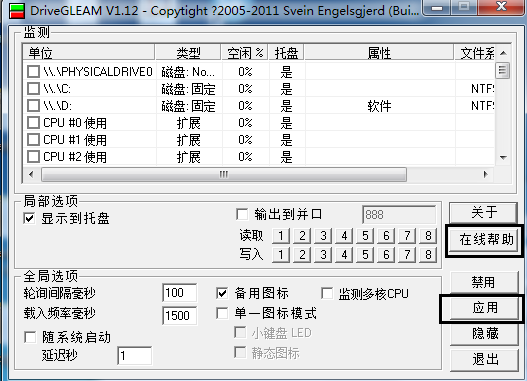527x381 pixels.
Task: Click the parallel port address field 888
Action: 399,214
